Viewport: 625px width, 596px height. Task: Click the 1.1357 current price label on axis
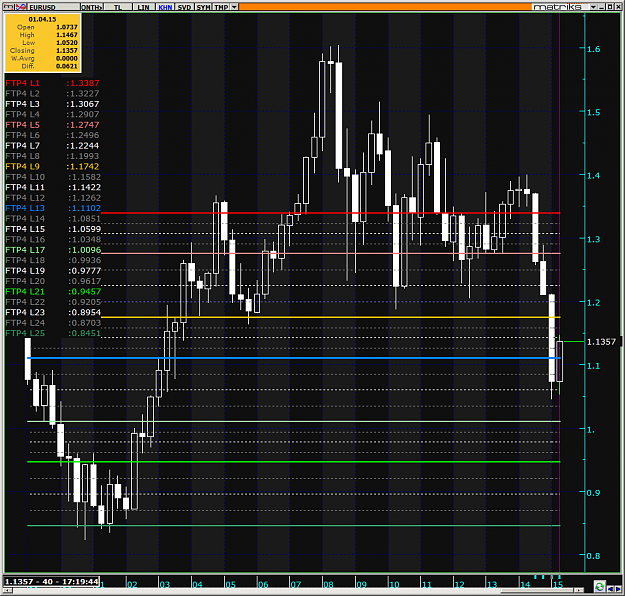[601, 342]
